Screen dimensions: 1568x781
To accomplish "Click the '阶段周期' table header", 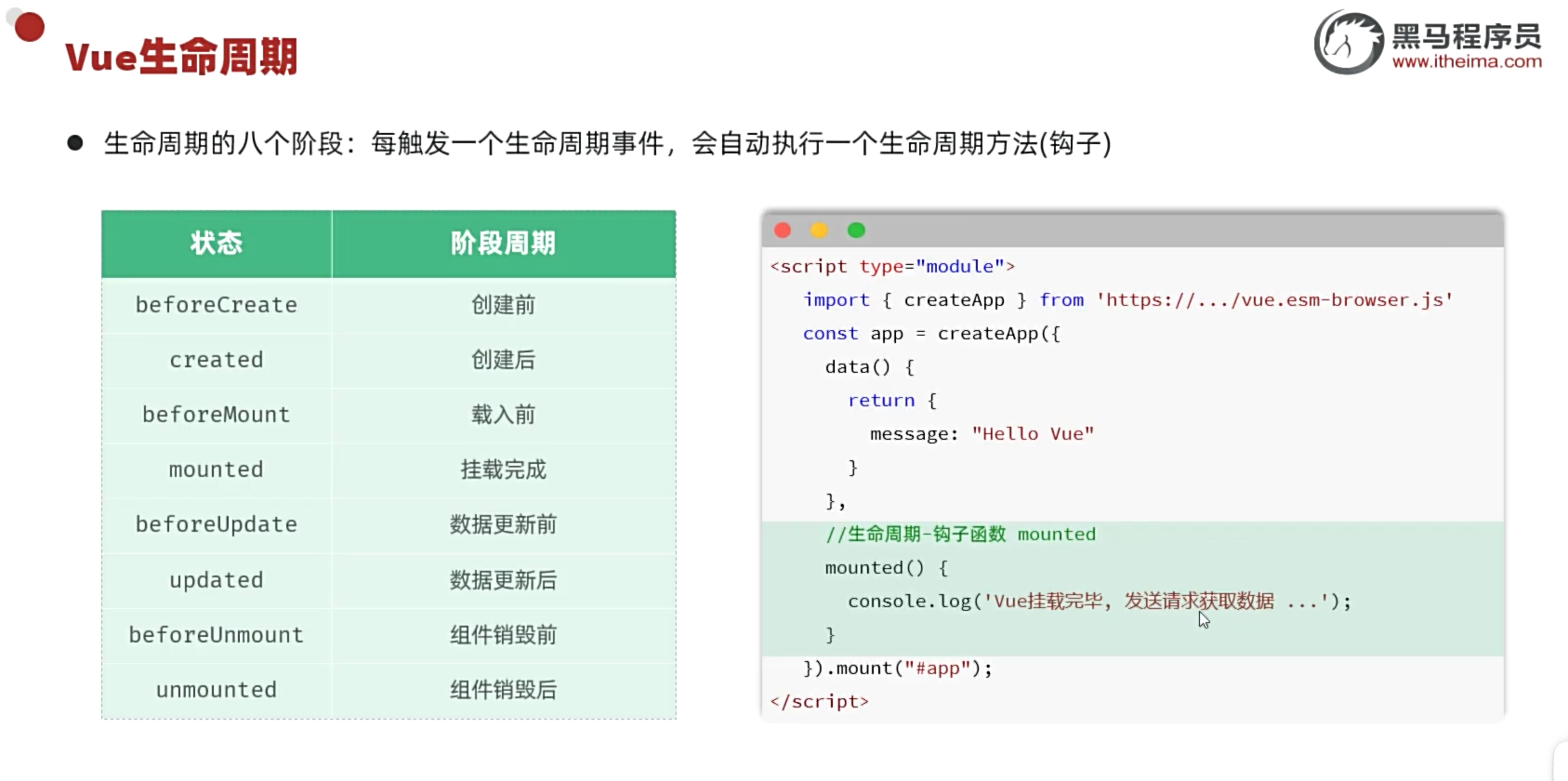I will click(504, 244).
